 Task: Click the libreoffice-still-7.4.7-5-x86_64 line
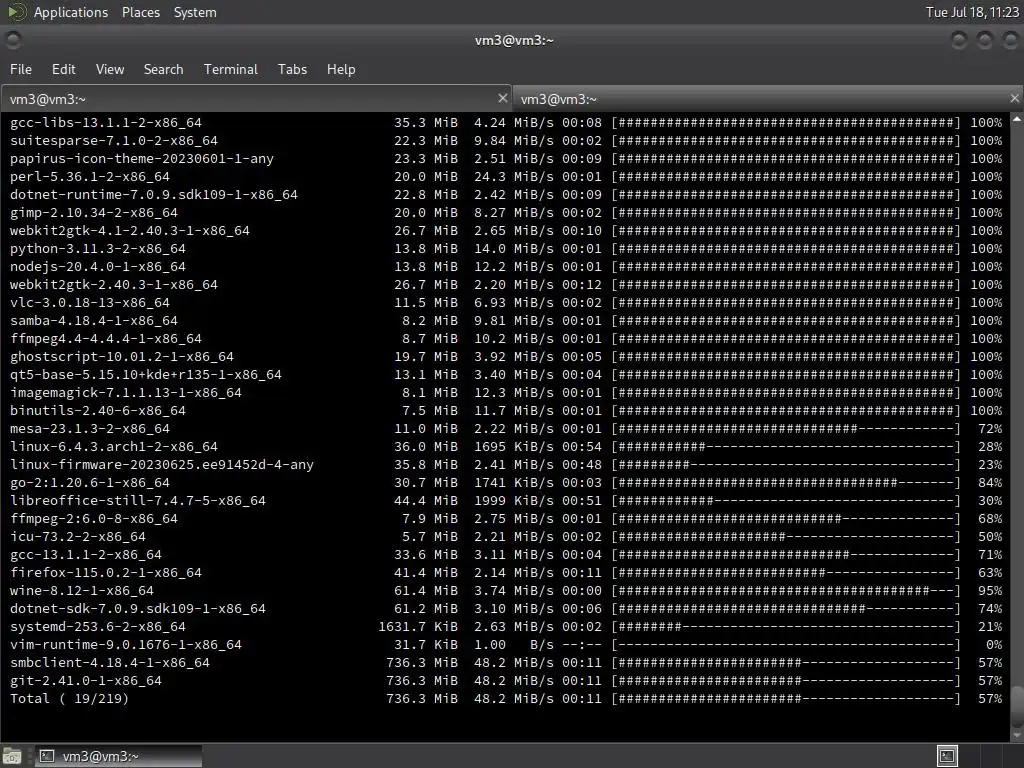point(505,500)
